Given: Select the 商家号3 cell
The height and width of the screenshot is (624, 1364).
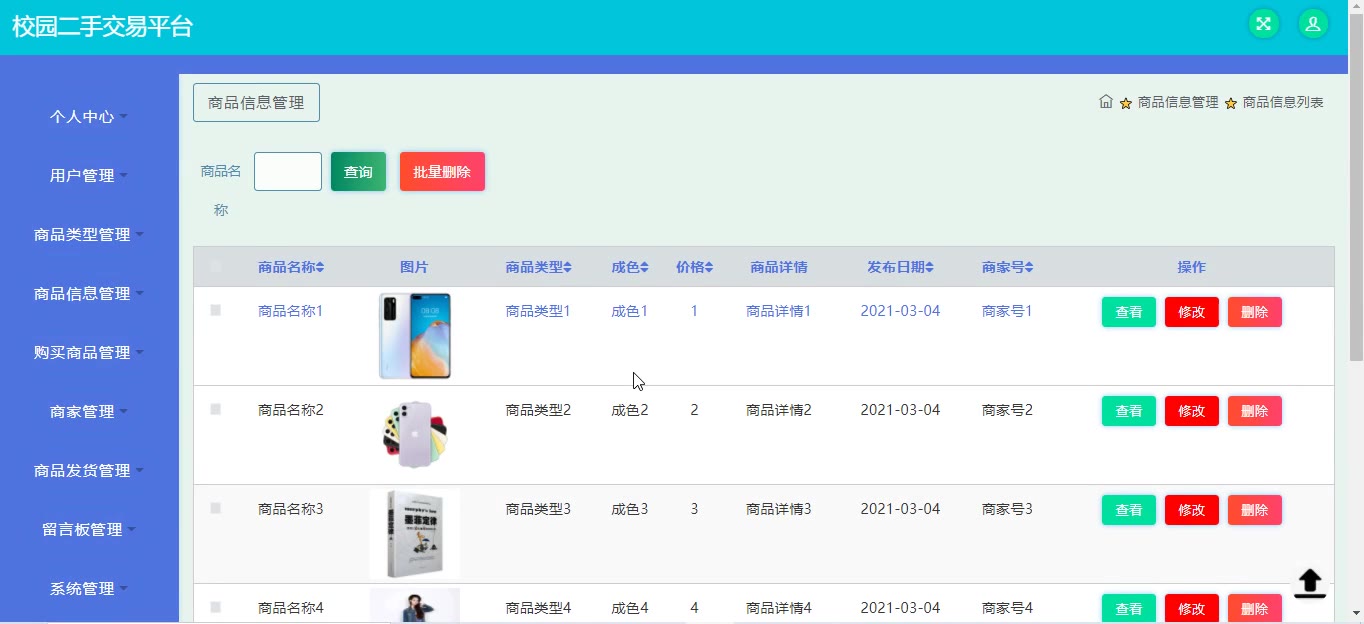Looking at the screenshot, I should 1007,509.
